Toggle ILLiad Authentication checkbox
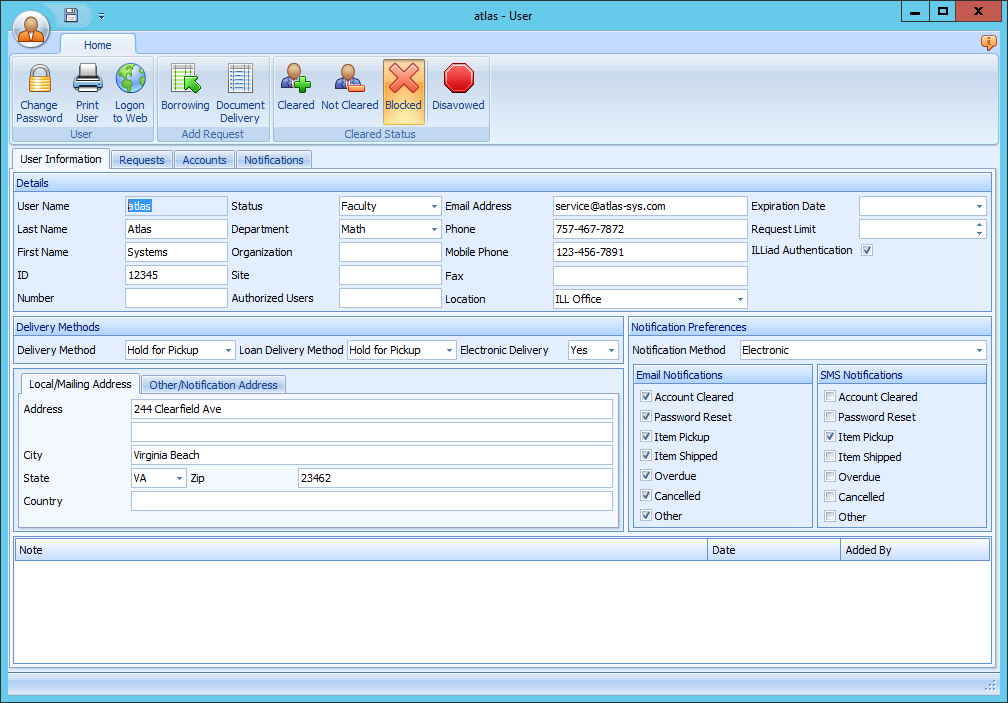 867,251
